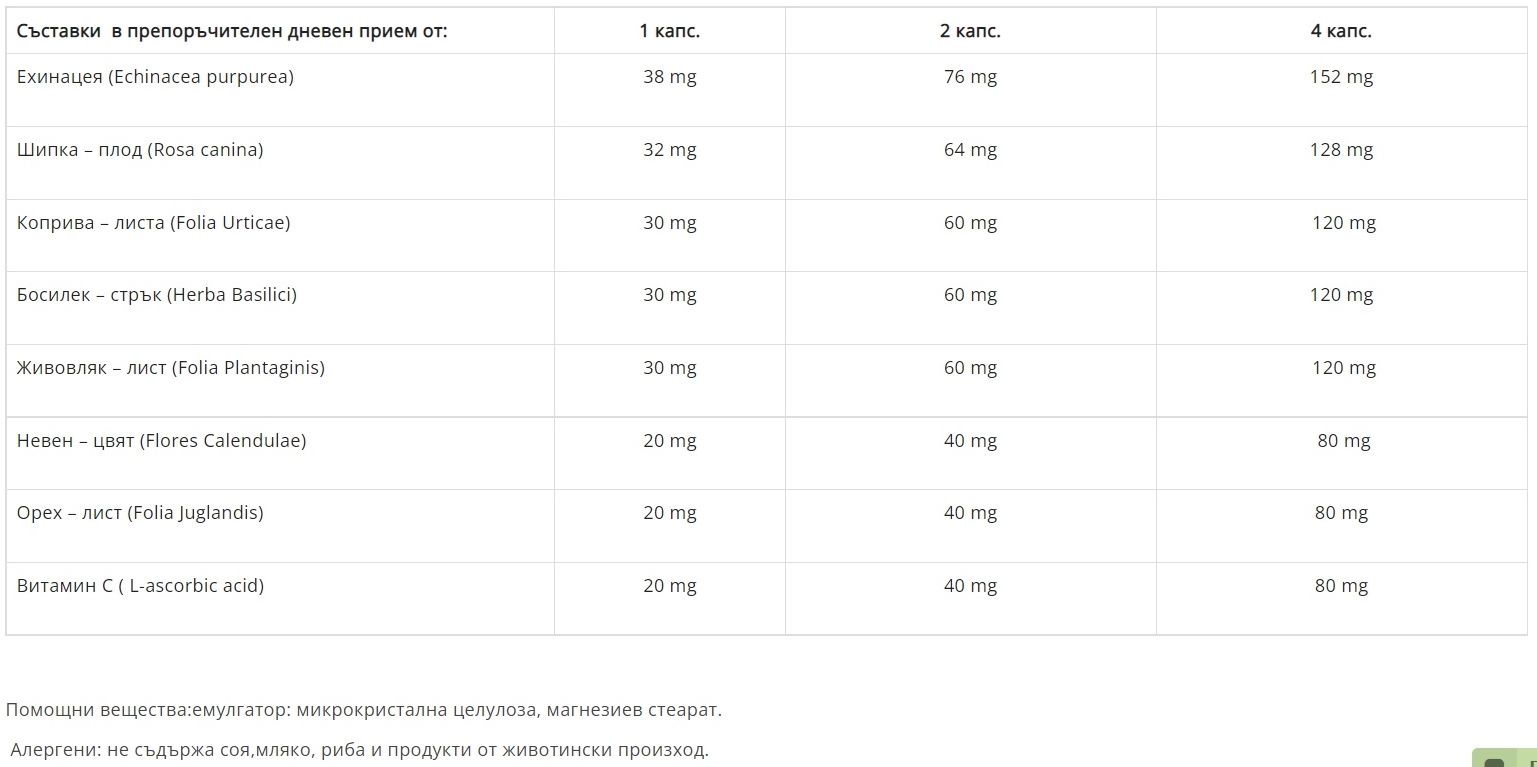
Task: Click the "Помощни вещества" excipients text line
Action: (x=363, y=710)
